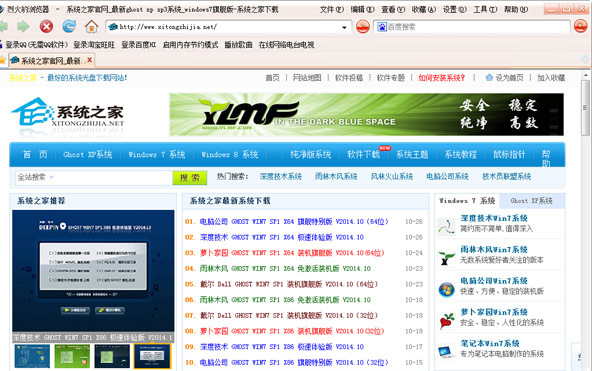Expand the address bar URL dropdown
The height and width of the screenshot is (371, 592).
coord(344,27)
